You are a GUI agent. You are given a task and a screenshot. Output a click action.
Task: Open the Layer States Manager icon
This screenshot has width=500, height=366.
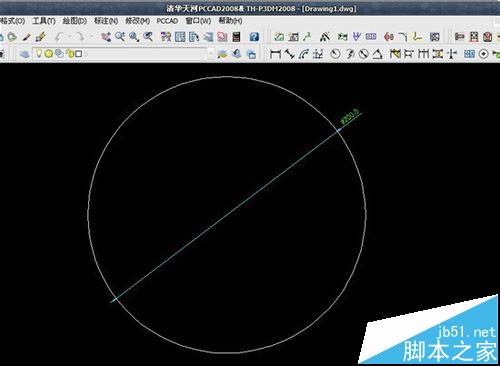click(x=251, y=54)
